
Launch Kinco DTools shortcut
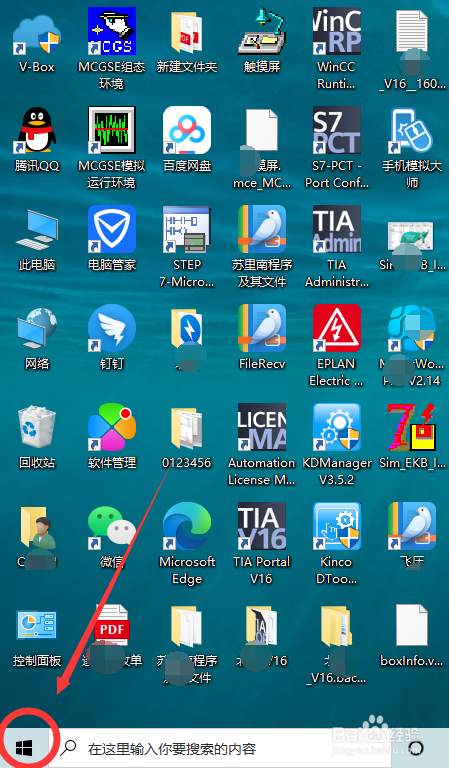click(x=337, y=526)
